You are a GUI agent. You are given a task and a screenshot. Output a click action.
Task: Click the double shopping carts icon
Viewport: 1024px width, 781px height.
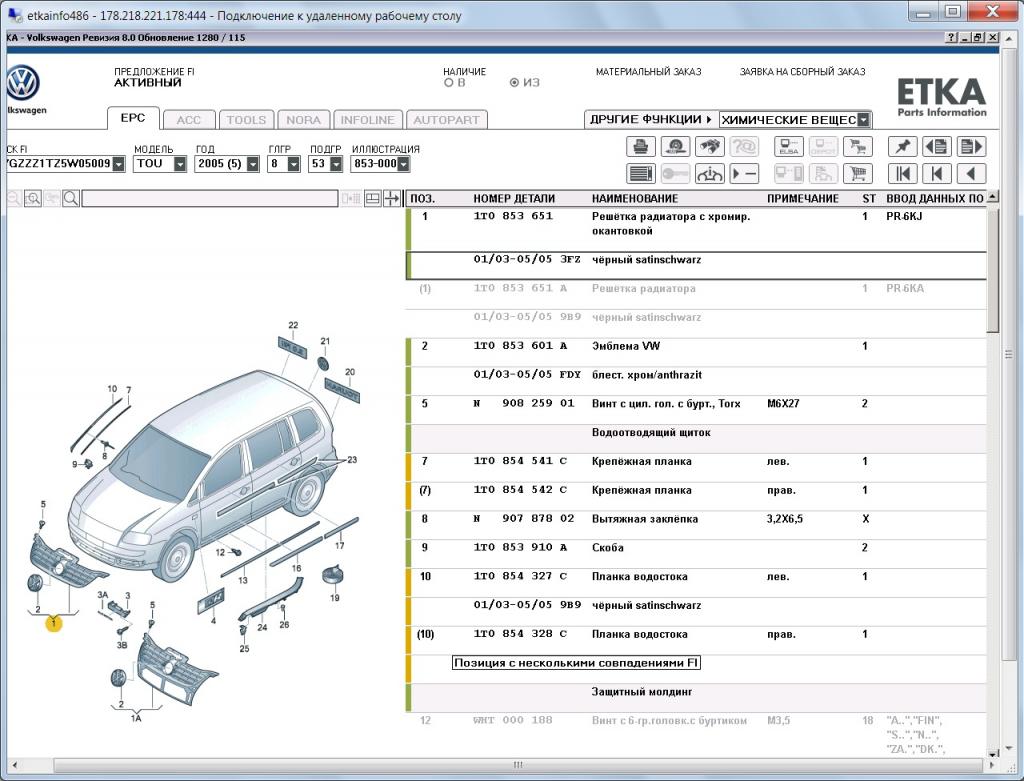(x=857, y=146)
